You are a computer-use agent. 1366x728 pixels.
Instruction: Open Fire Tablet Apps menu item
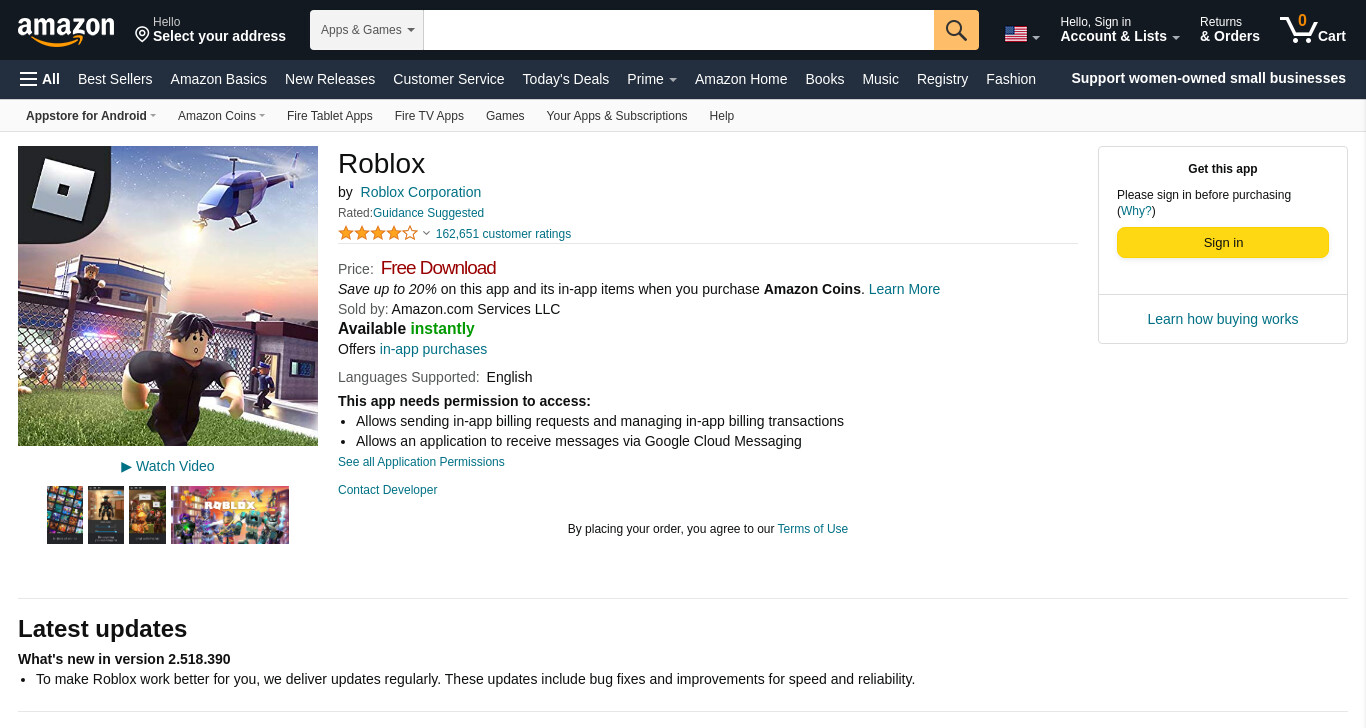tap(330, 116)
